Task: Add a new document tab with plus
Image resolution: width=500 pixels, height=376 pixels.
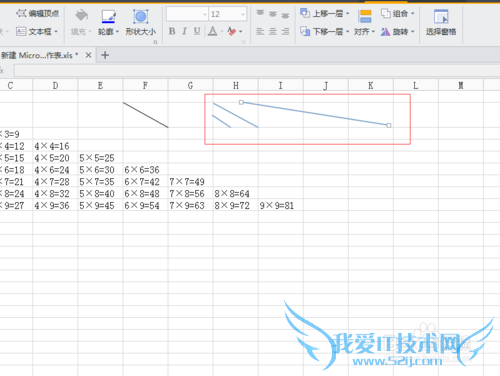Action: point(105,55)
